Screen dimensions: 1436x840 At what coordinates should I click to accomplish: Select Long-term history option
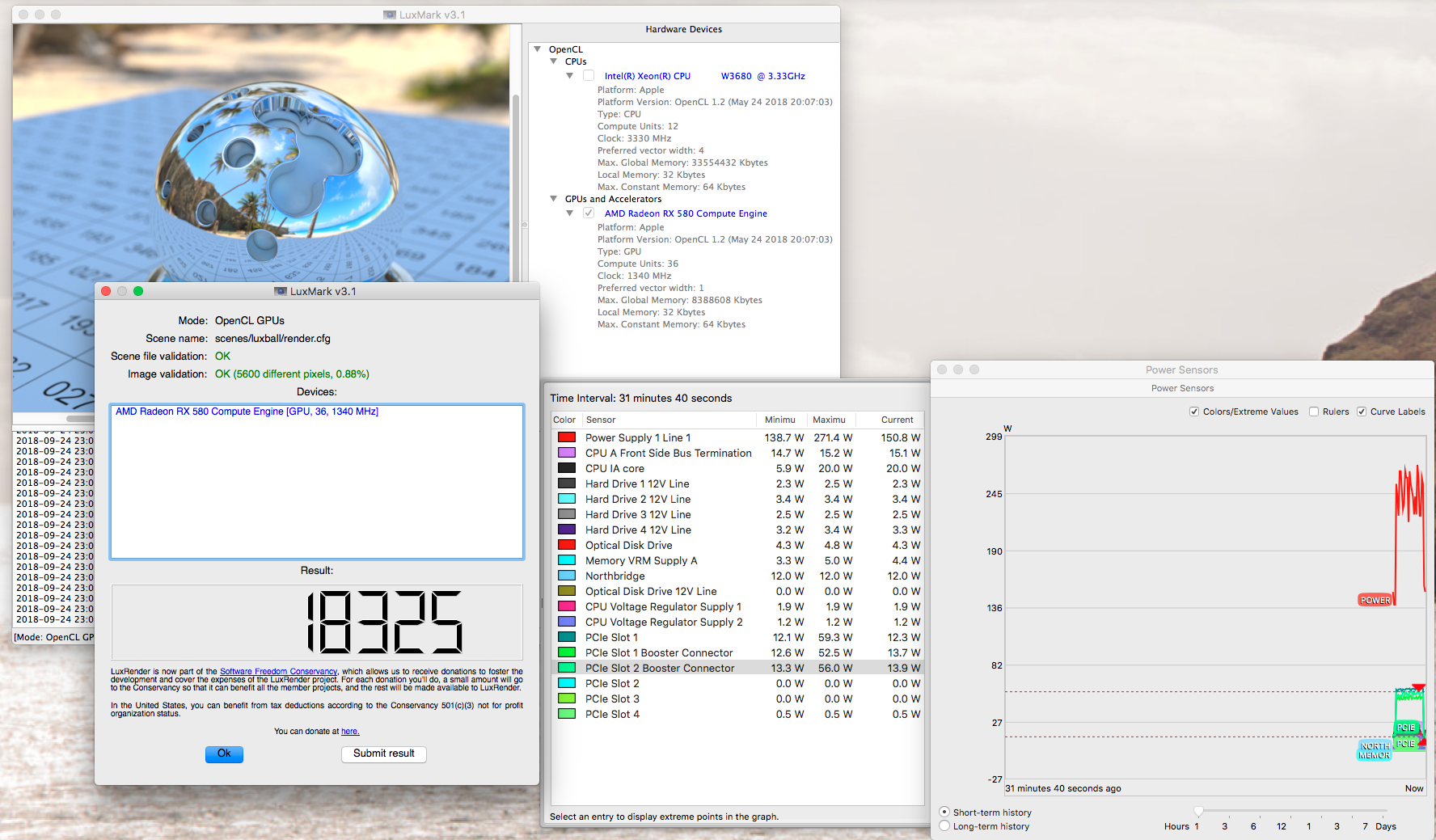point(944,825)
